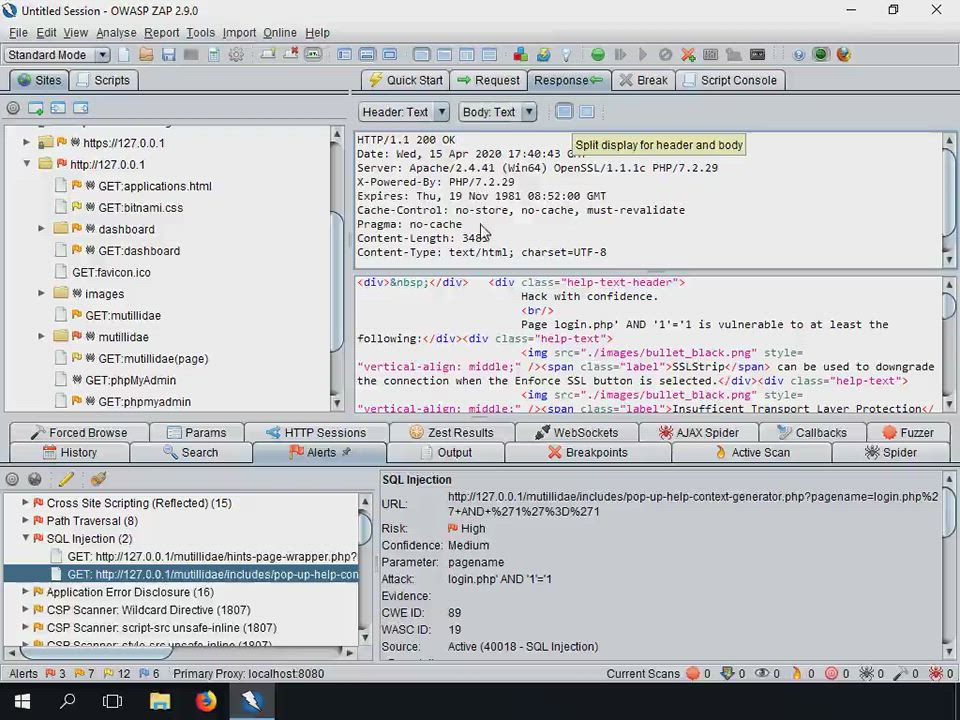
Task: Toggle combined display for header and body
Action: coord(587,112)
